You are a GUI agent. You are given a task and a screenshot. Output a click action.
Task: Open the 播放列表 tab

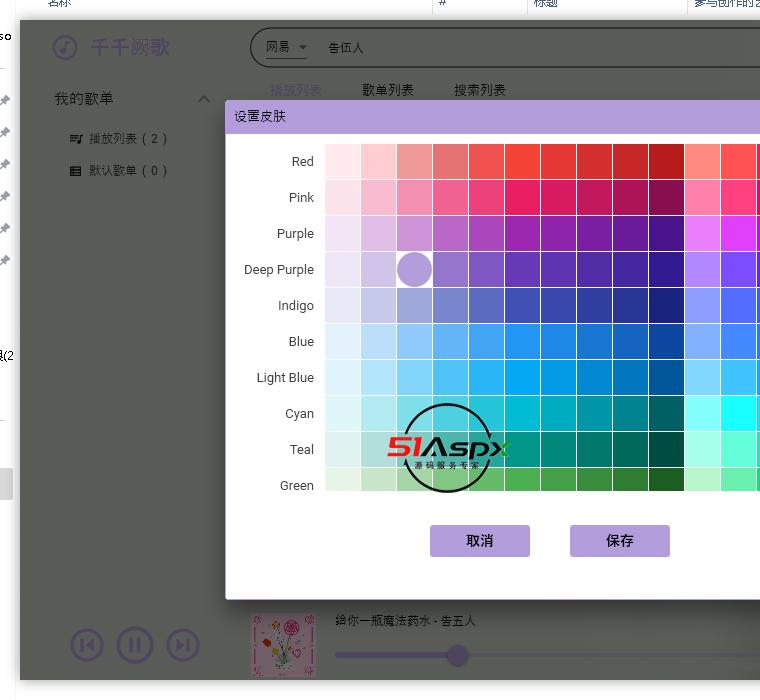click(296, 90)
